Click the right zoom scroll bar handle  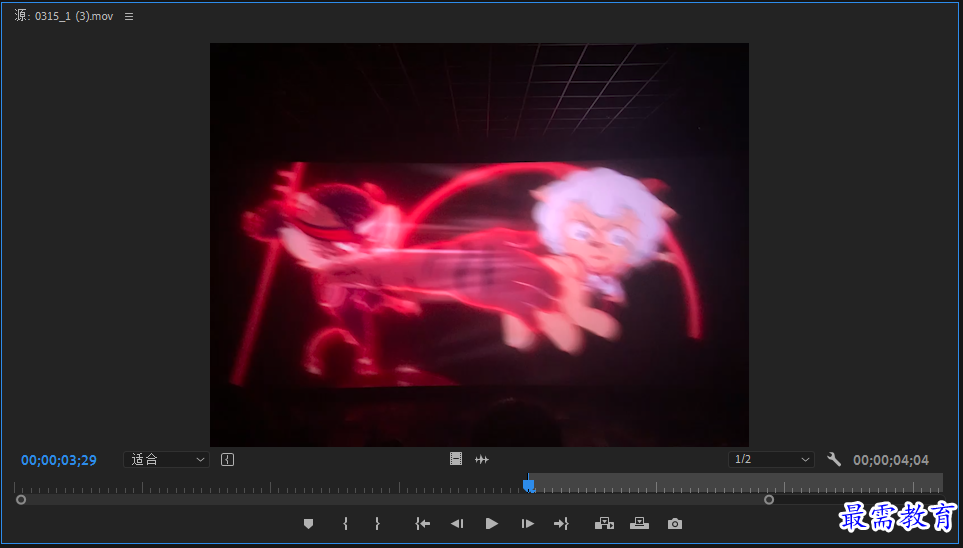(x=769, y=500)
